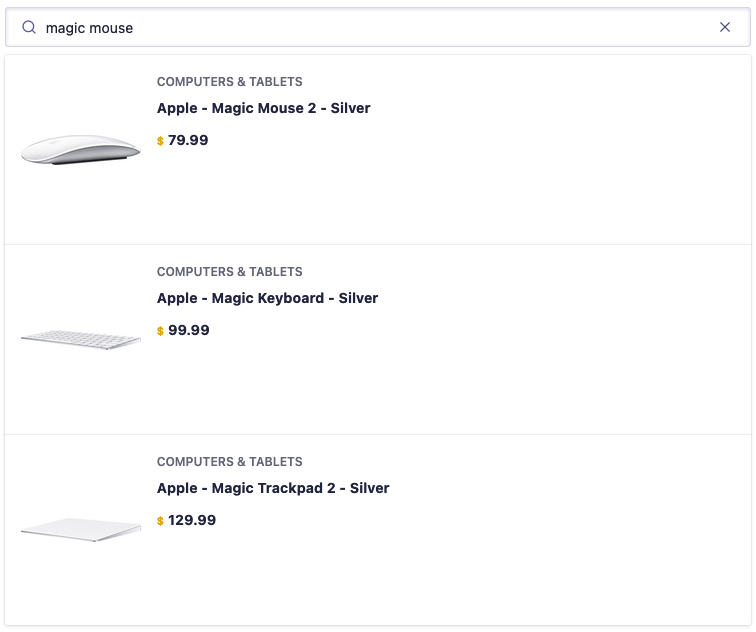Open the Magic Mouse 2 product image
This screenshot has width=756, height=632.
tap(81, 149)
